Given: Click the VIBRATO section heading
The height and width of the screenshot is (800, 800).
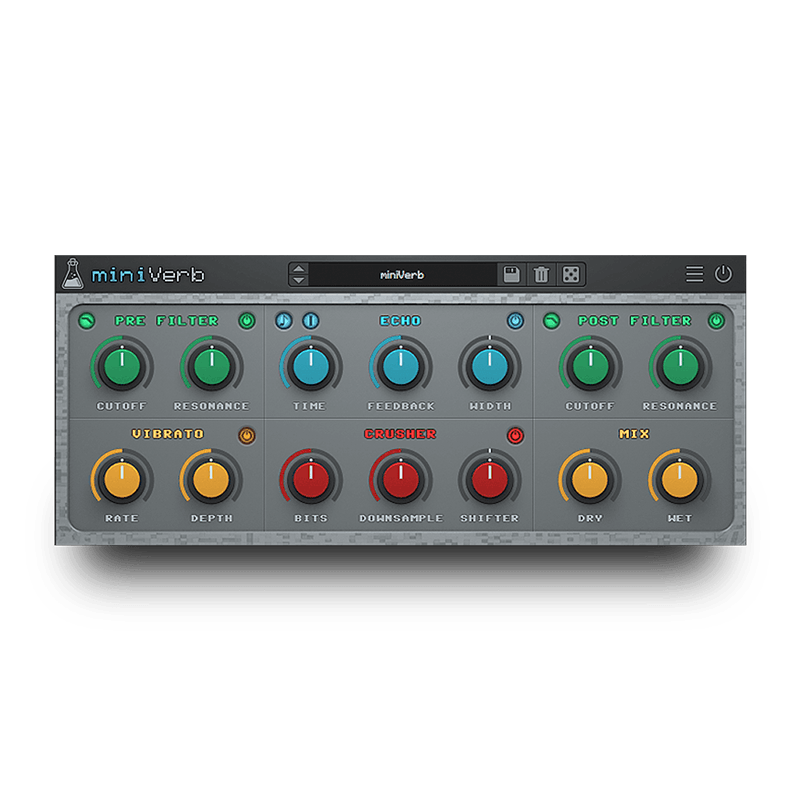Looking at the screenshot, I should point(168,434).
